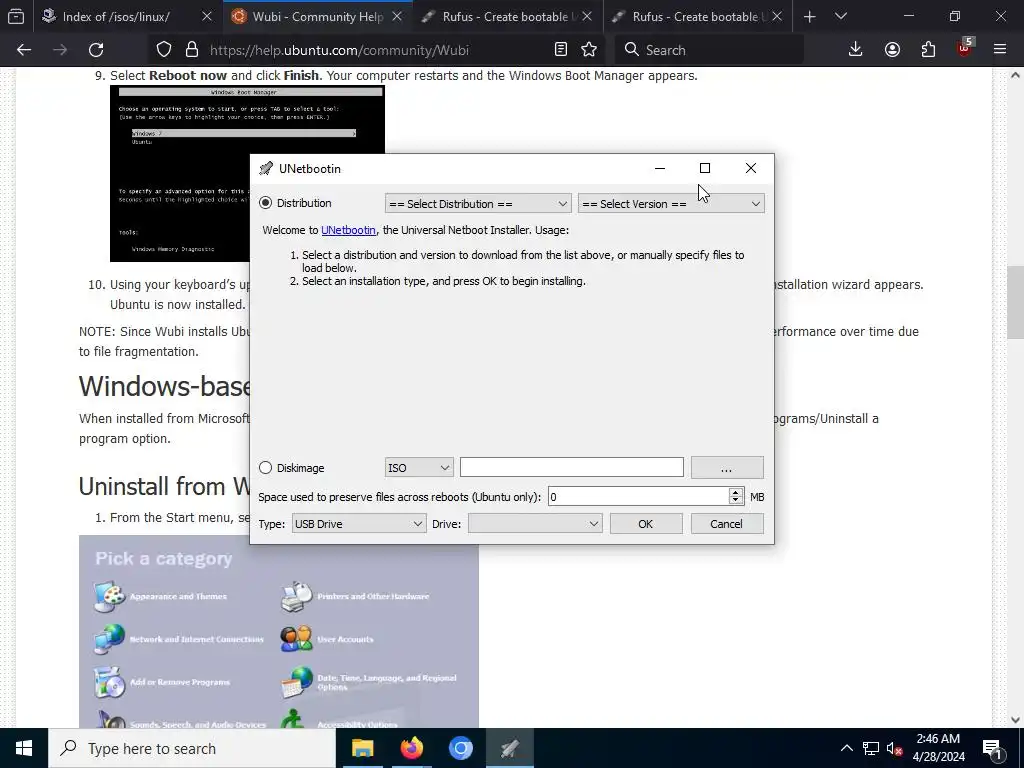The height and width of the screenshot is (768, 1024).
Task: Bookmark this page with the star
Action: (x=589, y=50)
